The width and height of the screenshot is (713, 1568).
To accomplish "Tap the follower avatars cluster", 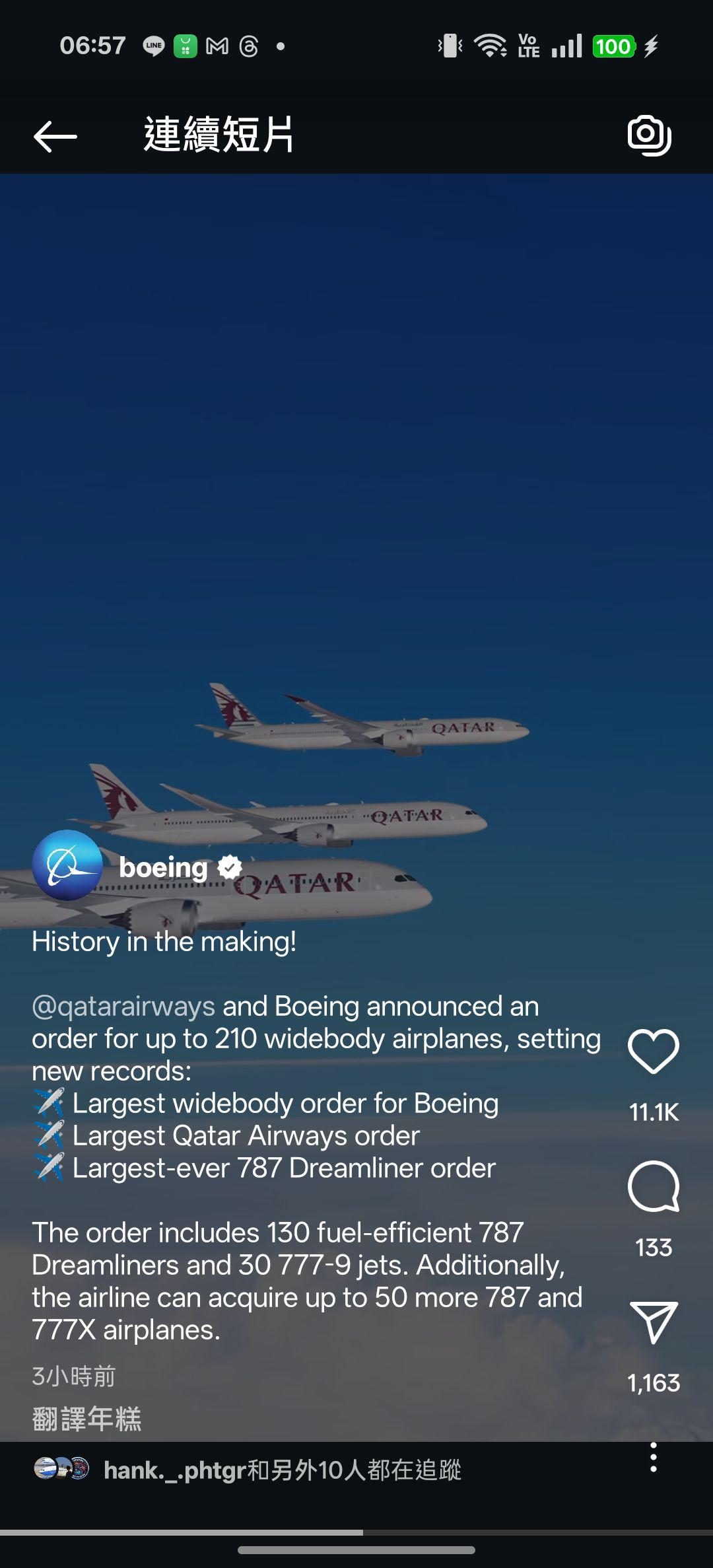I will click(61, 1468).
